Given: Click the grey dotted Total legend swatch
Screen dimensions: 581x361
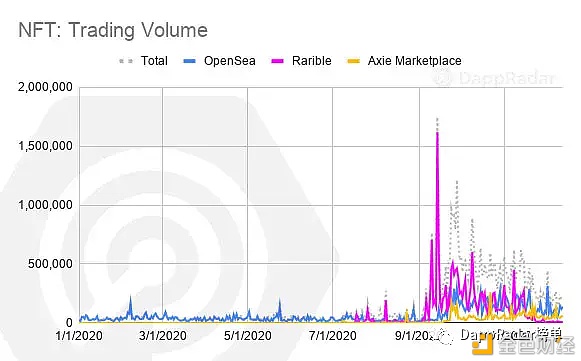Looking at the screenshot, I should pyautogui.click(x=126, y=61).
